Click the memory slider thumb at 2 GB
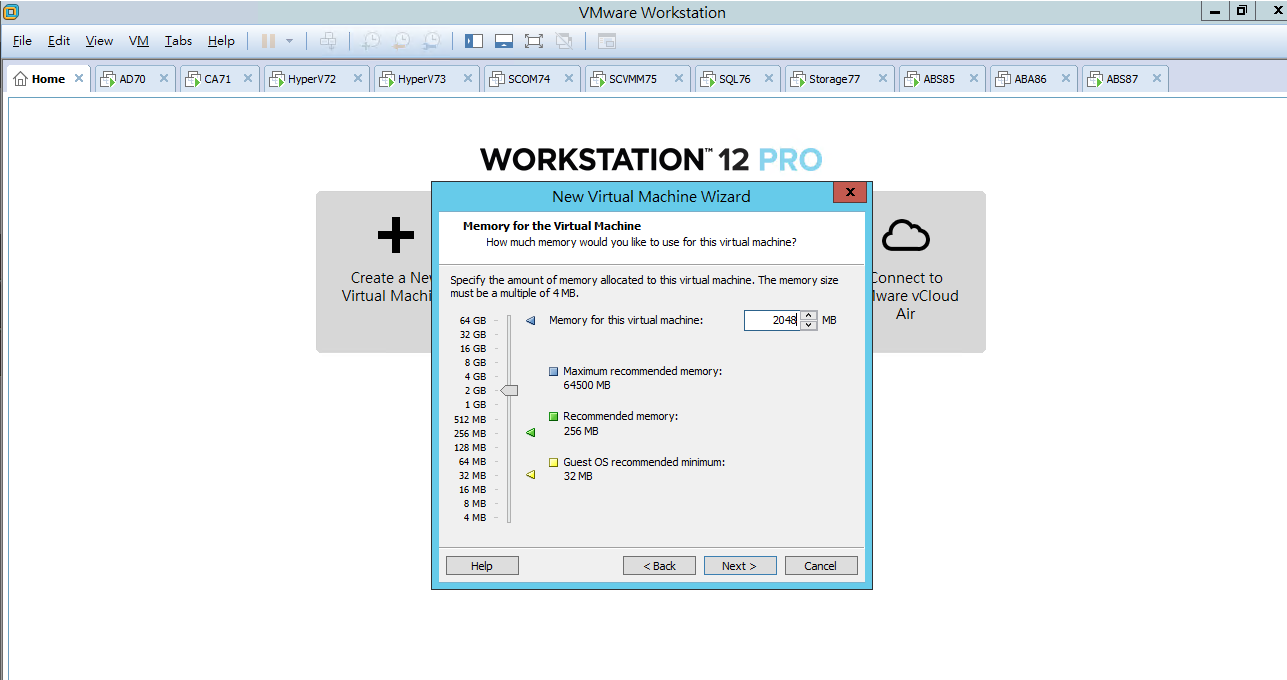The width and height of the screenshot is (1287, 680). (510, 390)
